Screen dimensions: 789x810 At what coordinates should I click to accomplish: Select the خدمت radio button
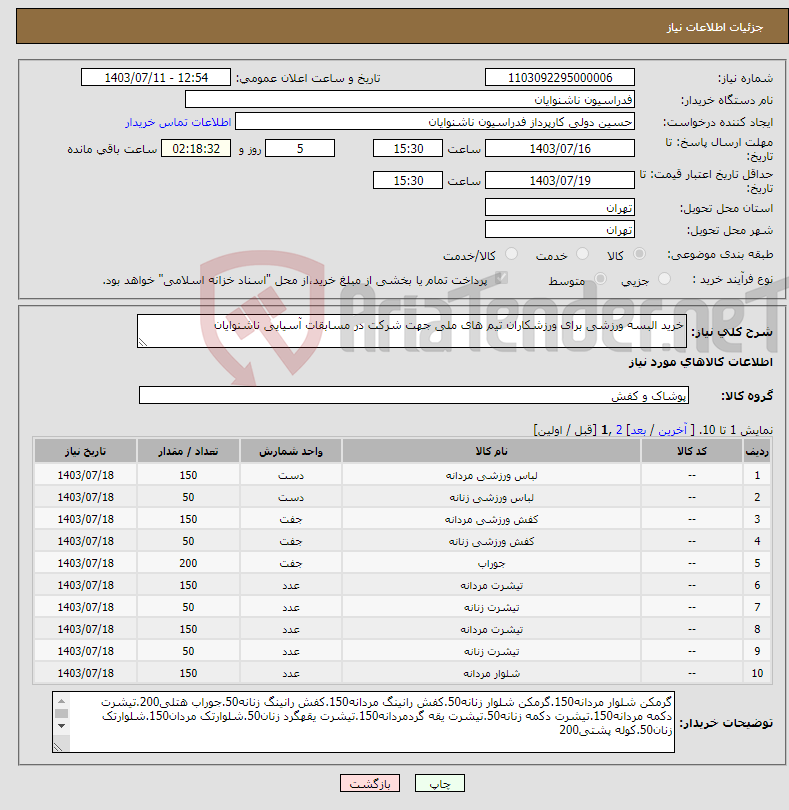(582, 254)
